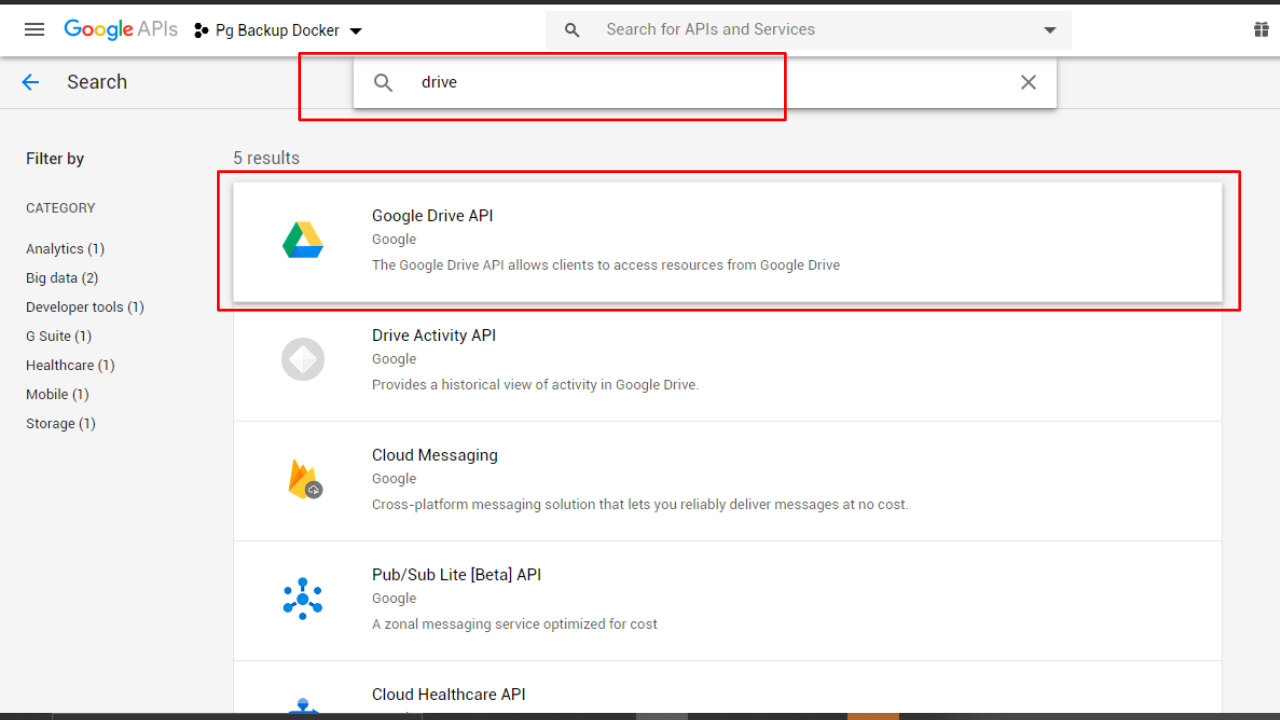
Task: Click the Drive Activity API description text
Action: (535, 385)
